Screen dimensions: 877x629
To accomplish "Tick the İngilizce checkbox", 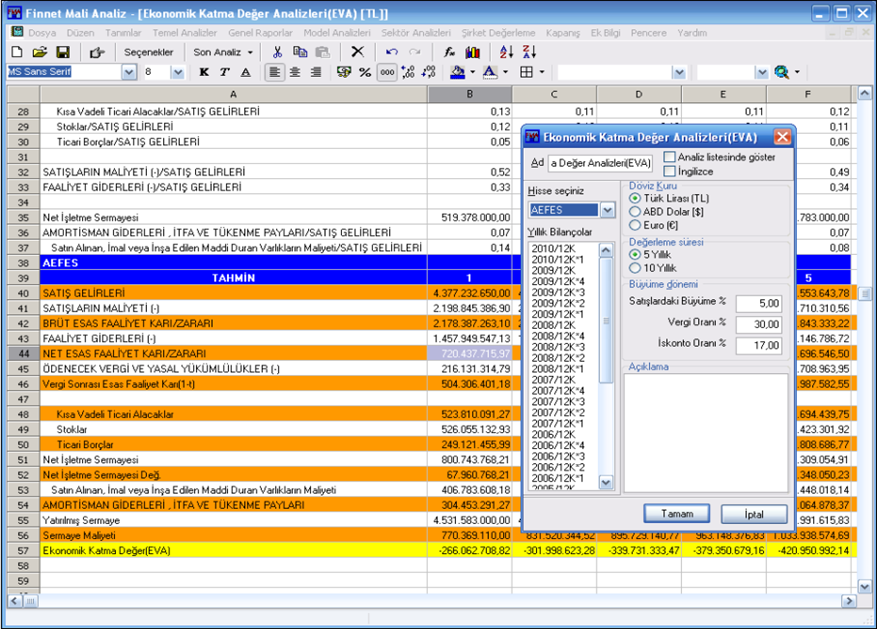I will (670, 171).
